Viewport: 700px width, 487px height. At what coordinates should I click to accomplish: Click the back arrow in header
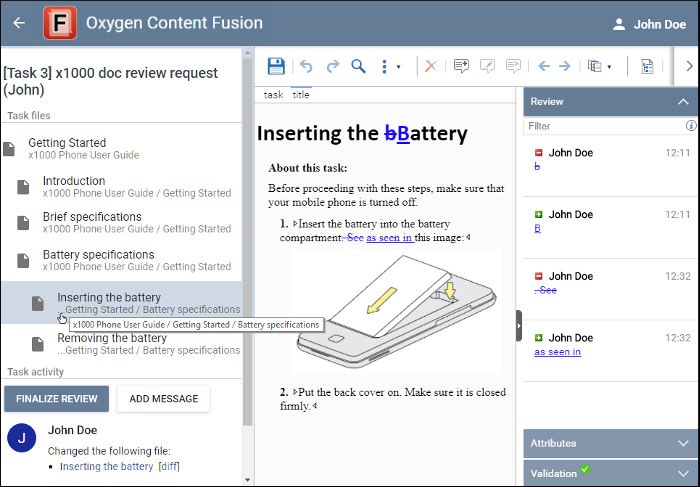[x=19, y=23]
